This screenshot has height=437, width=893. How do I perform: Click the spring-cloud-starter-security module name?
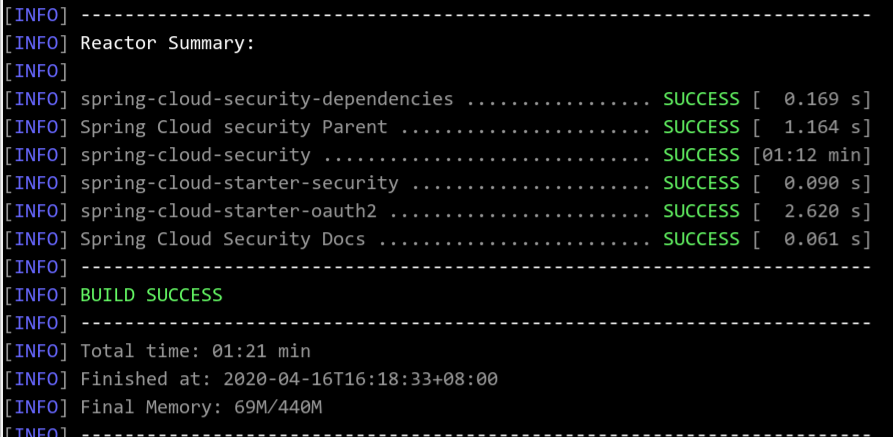click(x=239, y=183)
